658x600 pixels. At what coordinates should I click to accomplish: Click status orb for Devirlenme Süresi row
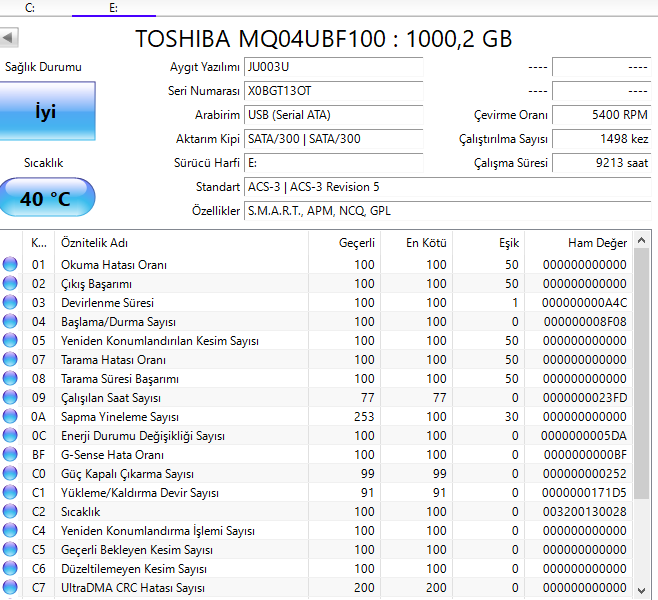(10, 302)
